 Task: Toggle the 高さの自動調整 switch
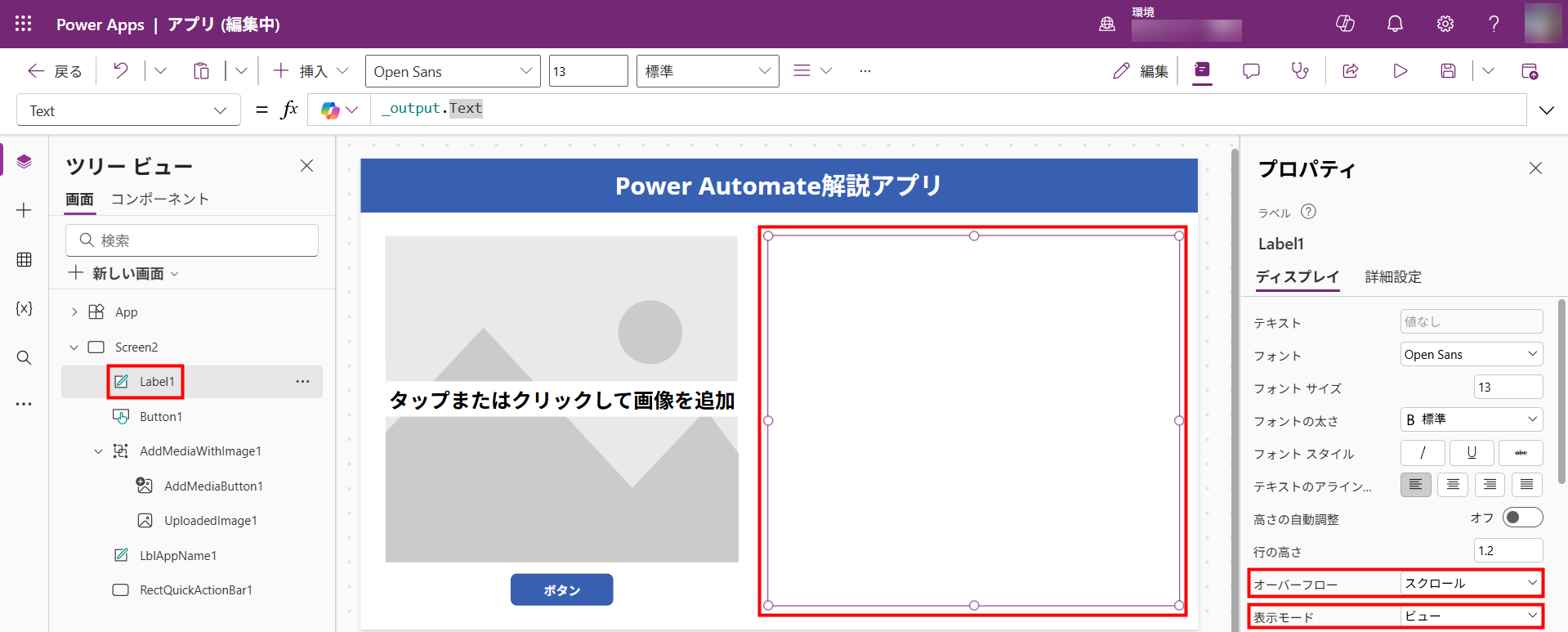(1522, 518)
